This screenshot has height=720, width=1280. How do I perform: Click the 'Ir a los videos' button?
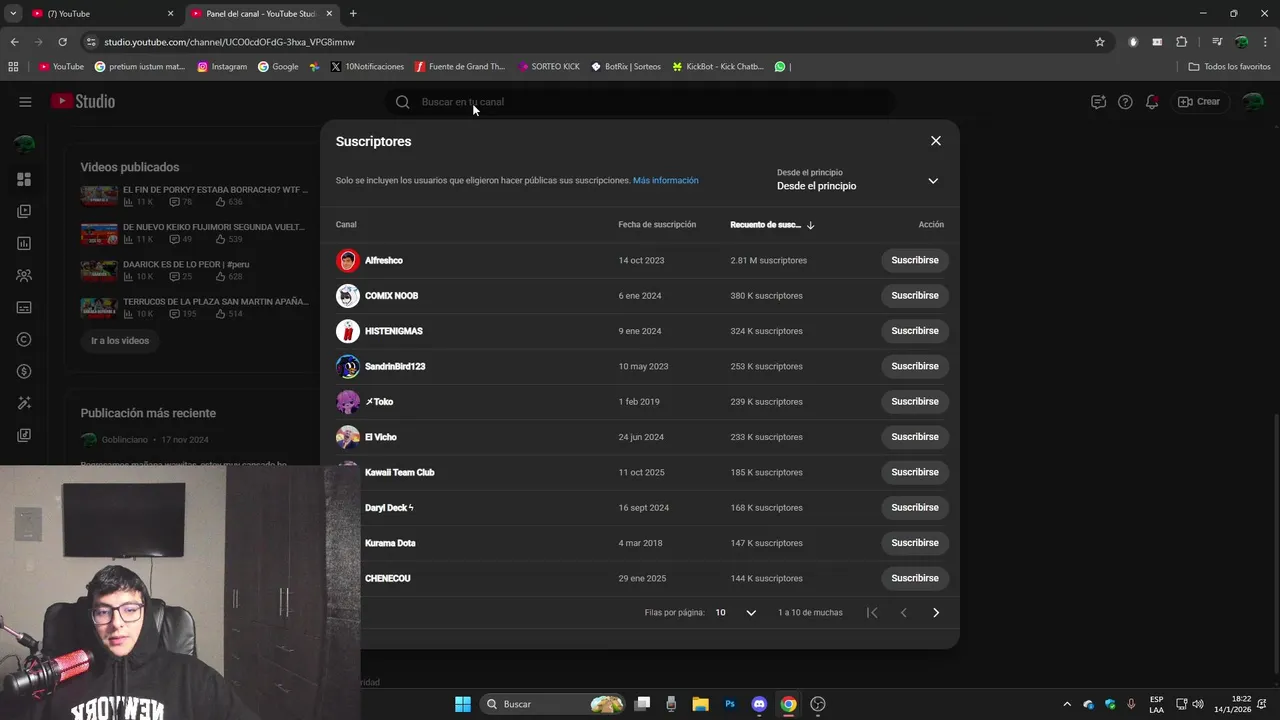[120, 341]
